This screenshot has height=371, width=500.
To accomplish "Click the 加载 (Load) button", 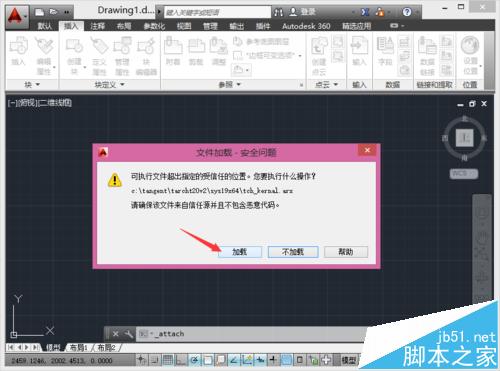I will pos(240,252).
